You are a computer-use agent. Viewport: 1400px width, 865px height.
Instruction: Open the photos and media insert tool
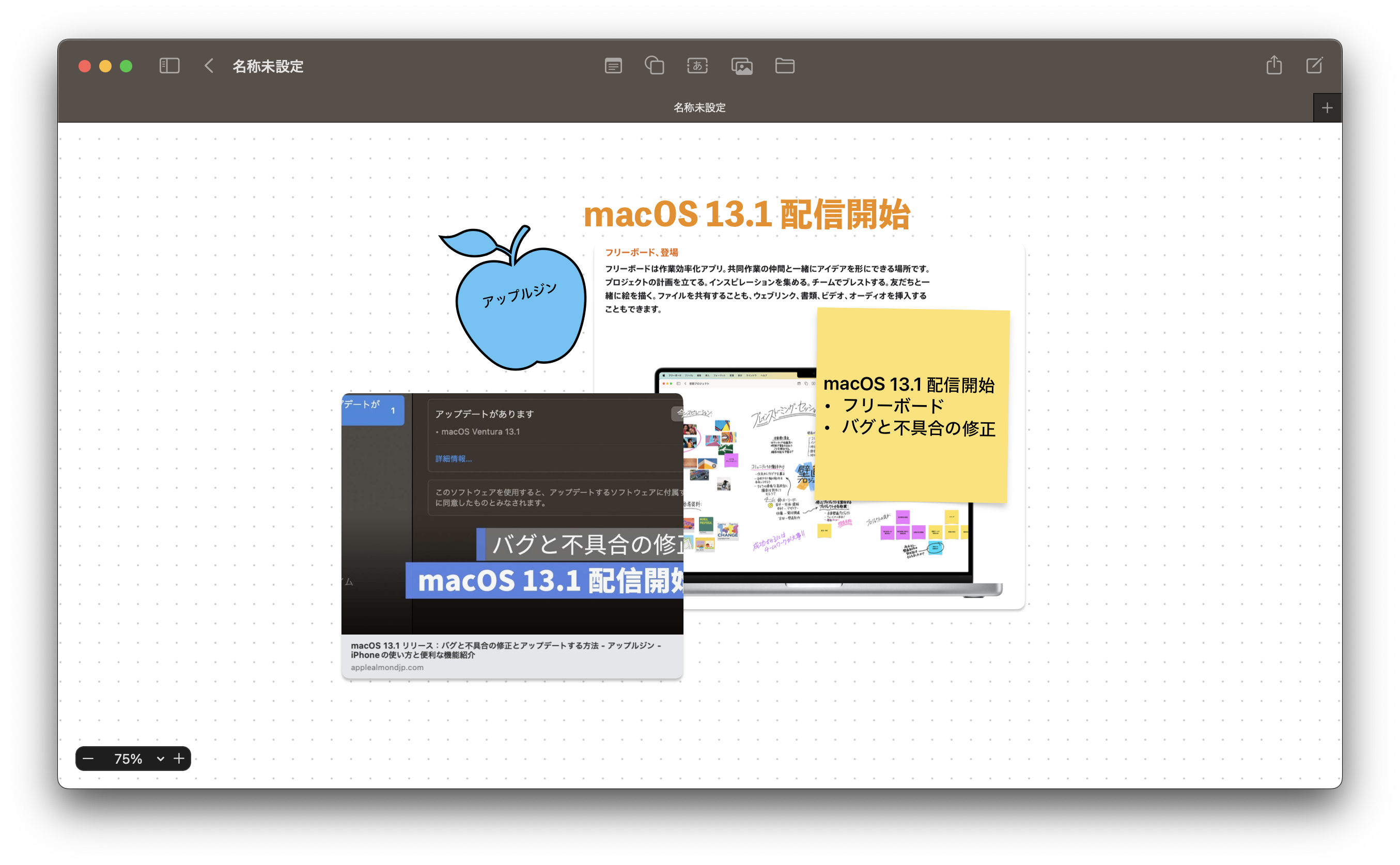tap(742, 66)
